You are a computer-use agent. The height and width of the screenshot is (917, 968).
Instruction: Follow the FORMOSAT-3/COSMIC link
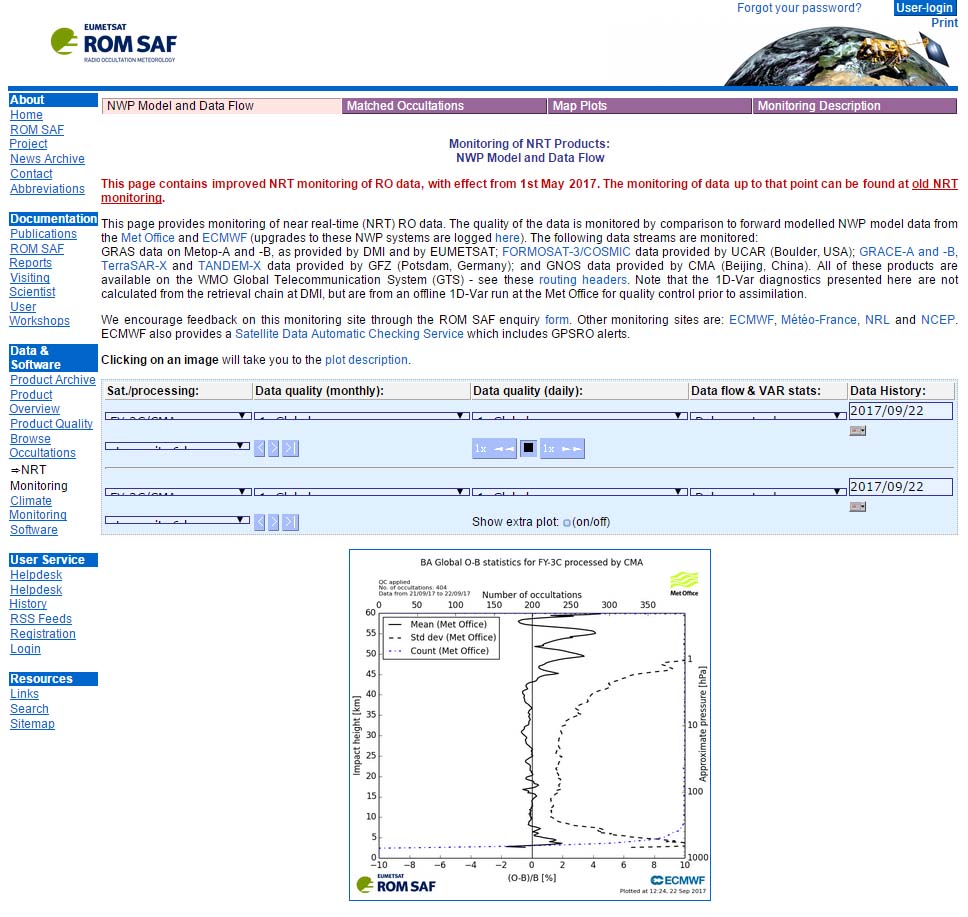click(566, 252)
